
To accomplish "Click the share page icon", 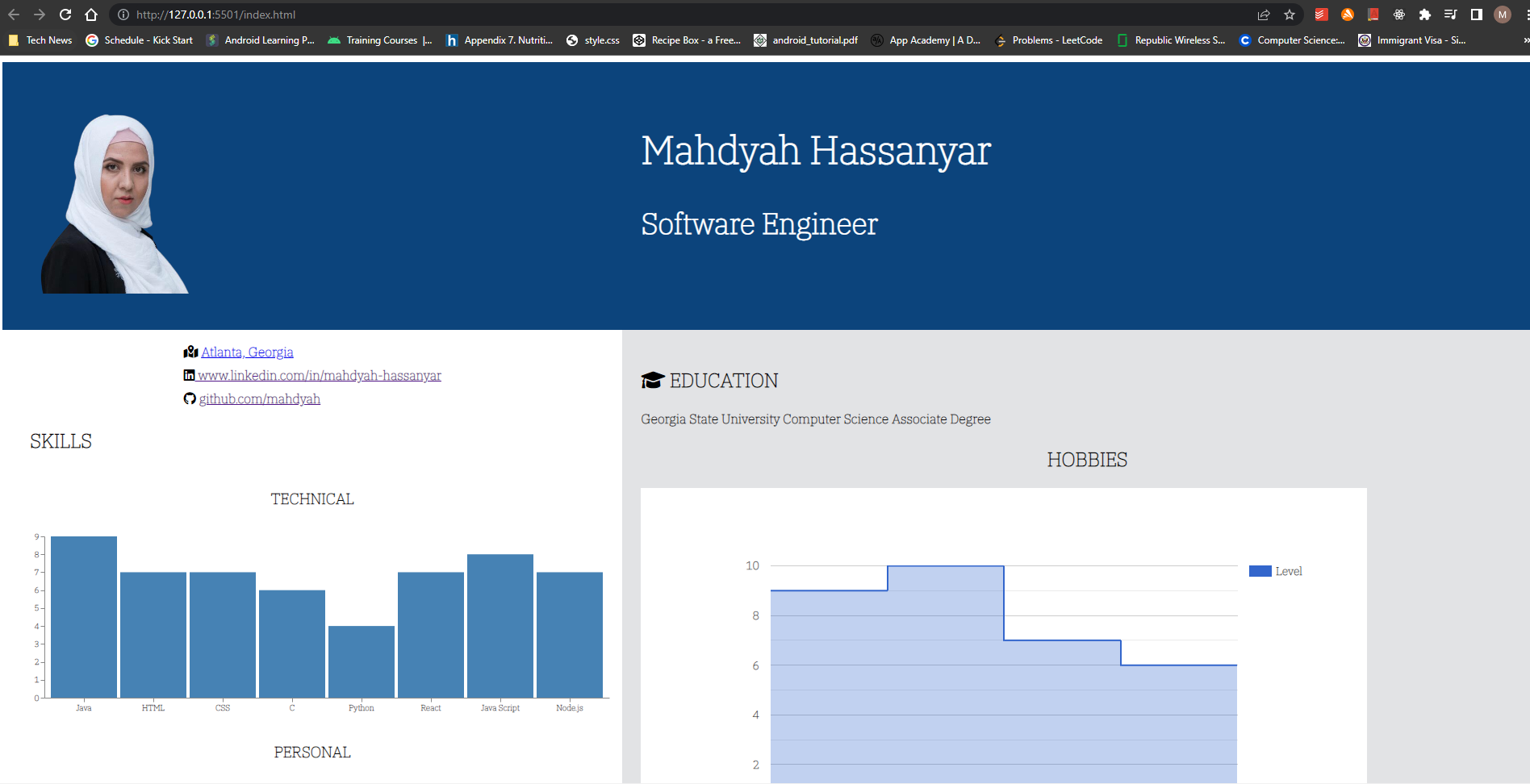I will pyautogui.click(x=1264, y=15).
